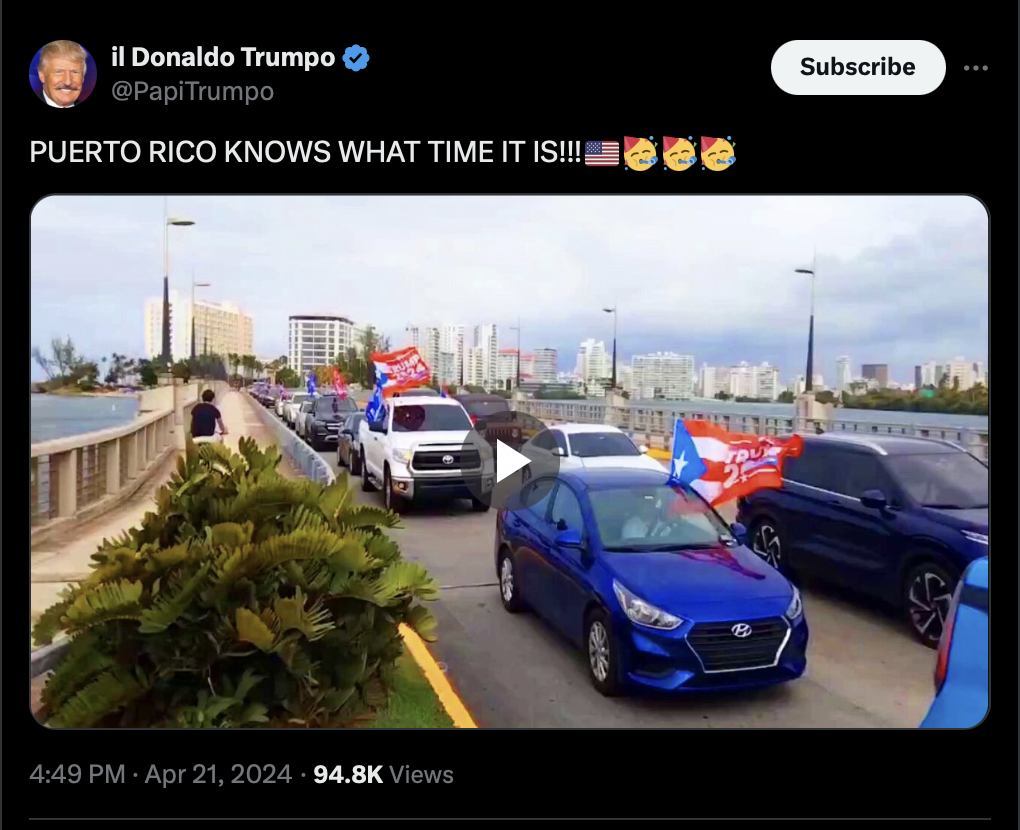Viewport: 1020px width, 830px height.
Task: Subscribe to this account
Action: click(x=857, y=67)
